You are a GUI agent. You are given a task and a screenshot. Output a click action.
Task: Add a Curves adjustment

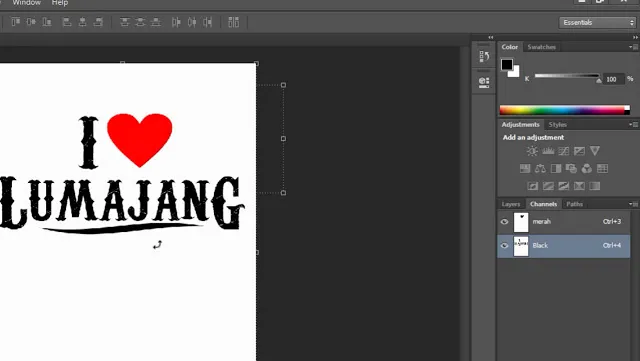pos(564,151)
